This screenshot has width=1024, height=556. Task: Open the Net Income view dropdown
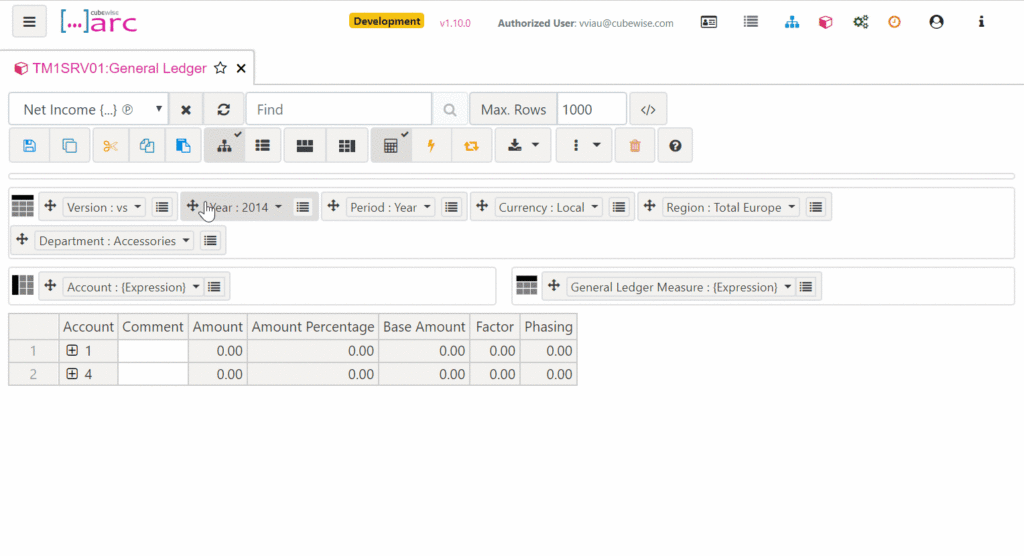point(88,110)
